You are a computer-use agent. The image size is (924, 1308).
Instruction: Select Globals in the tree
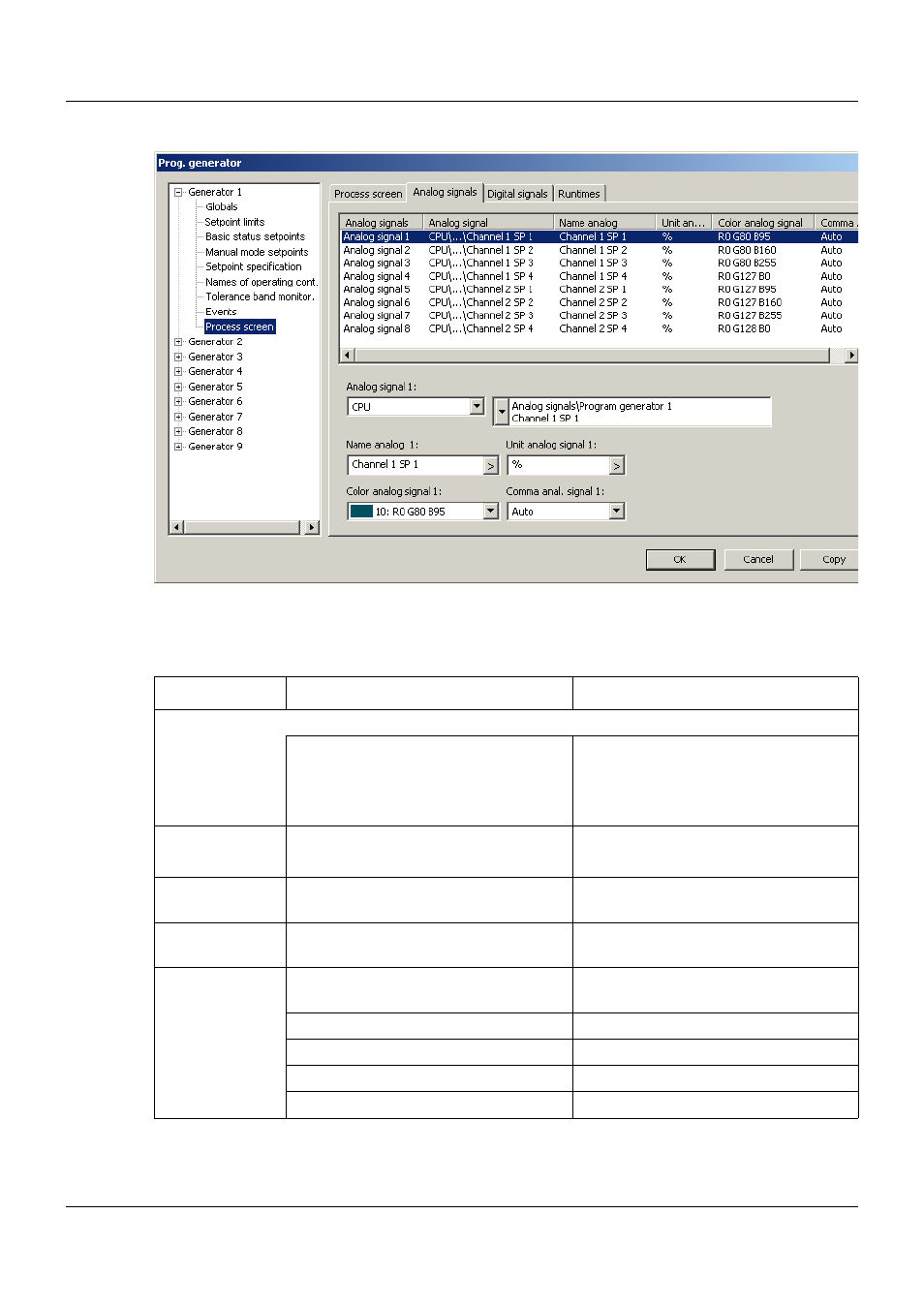point(221,206)
